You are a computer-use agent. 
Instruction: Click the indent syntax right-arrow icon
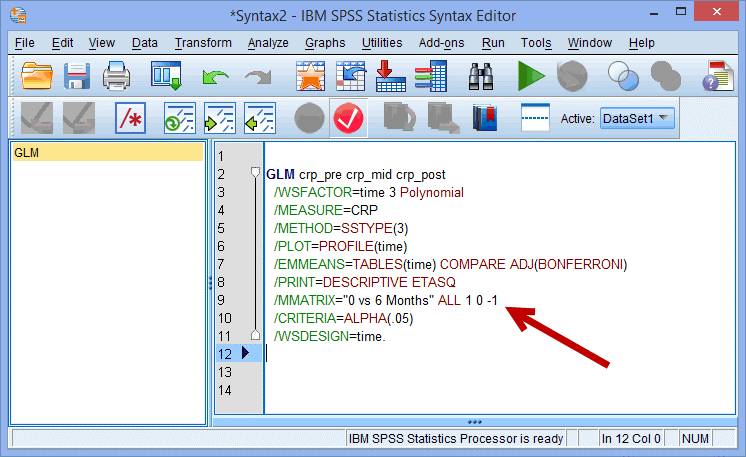coord(219,118)
